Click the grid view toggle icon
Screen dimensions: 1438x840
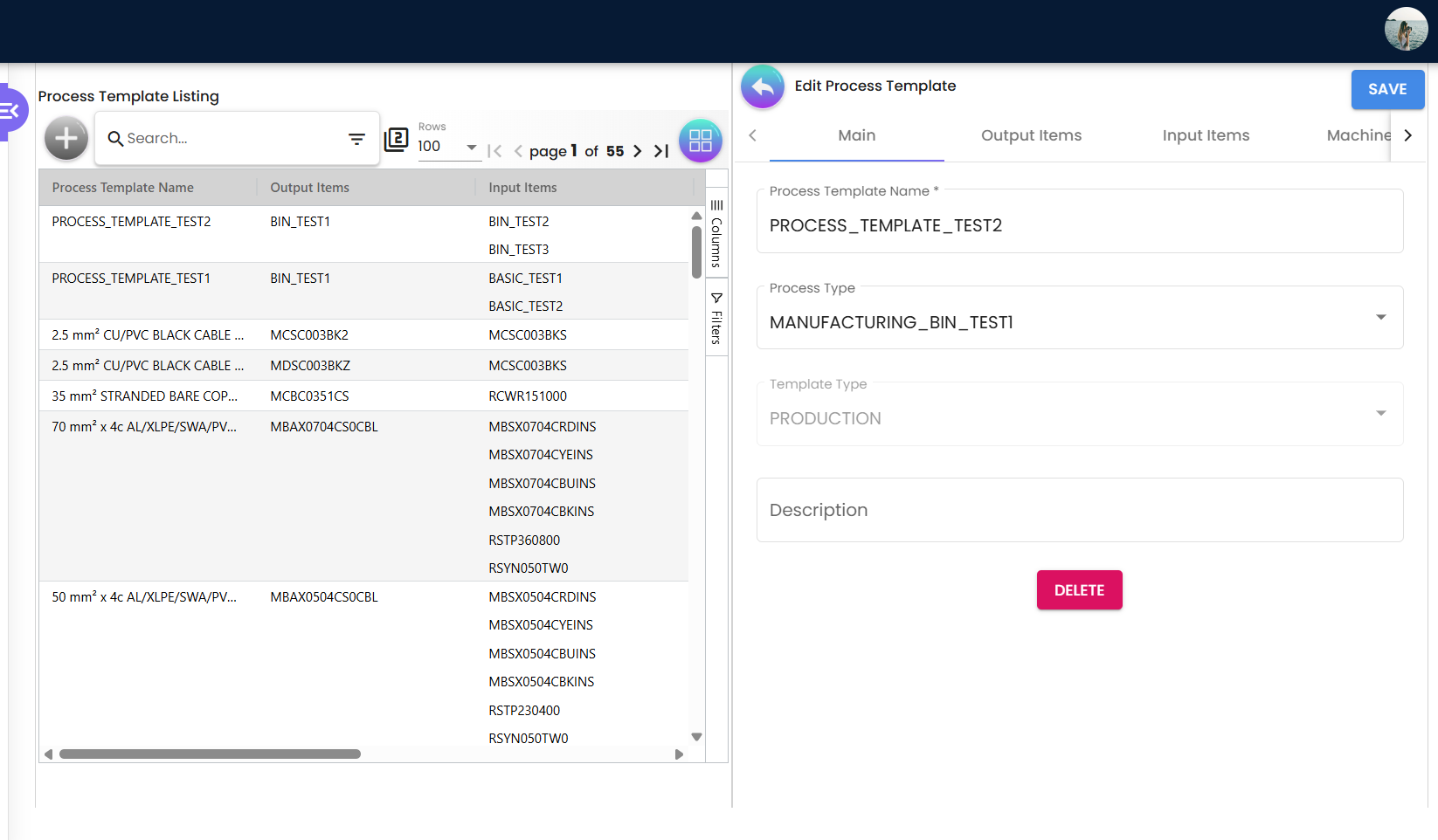pyautogui.click(x=700, y=141)
